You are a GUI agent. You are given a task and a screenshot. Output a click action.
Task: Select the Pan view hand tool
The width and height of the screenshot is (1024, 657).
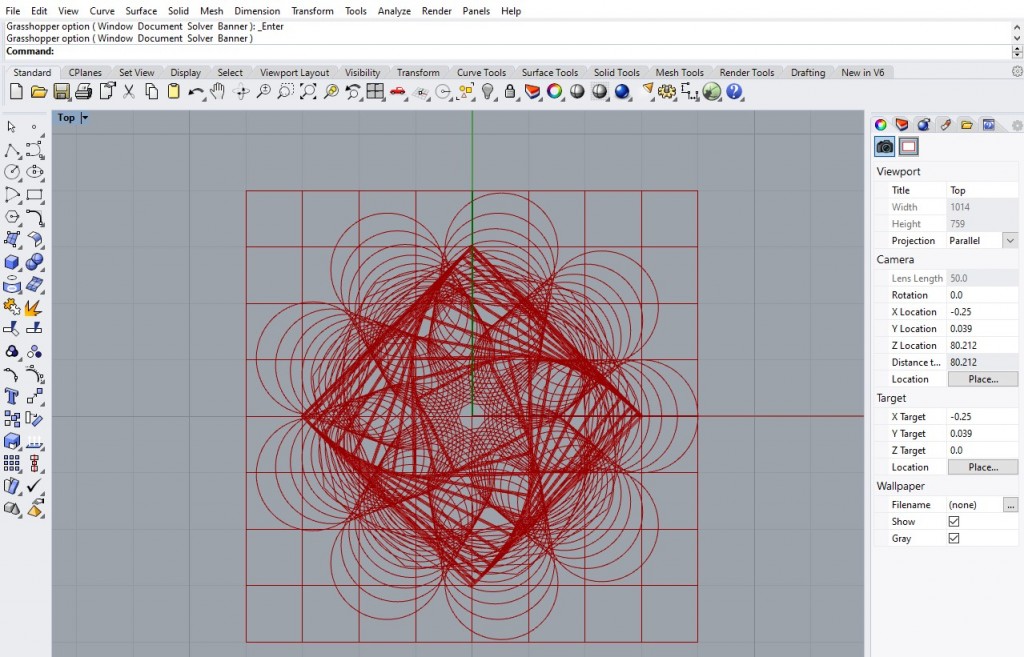coord(217,92)
